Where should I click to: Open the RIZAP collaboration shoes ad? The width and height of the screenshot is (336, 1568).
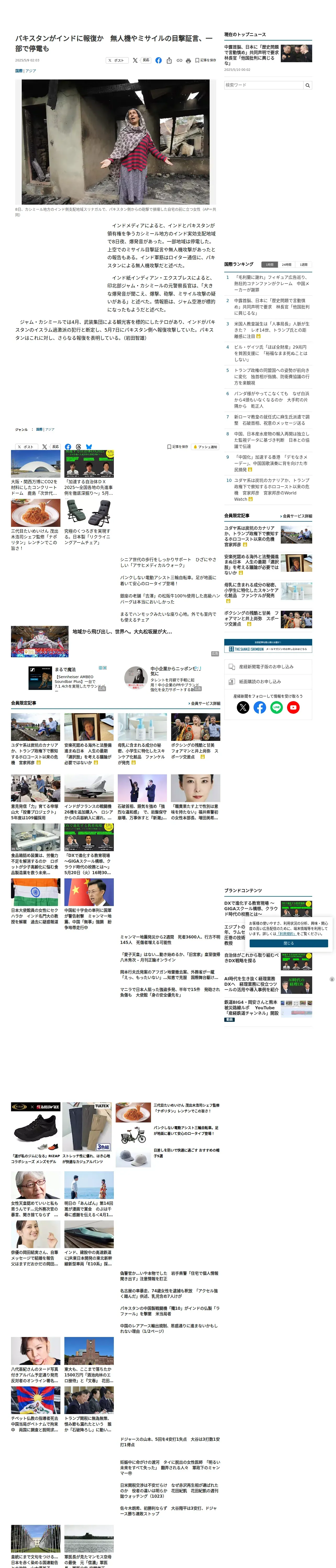tap(35, 1133)
